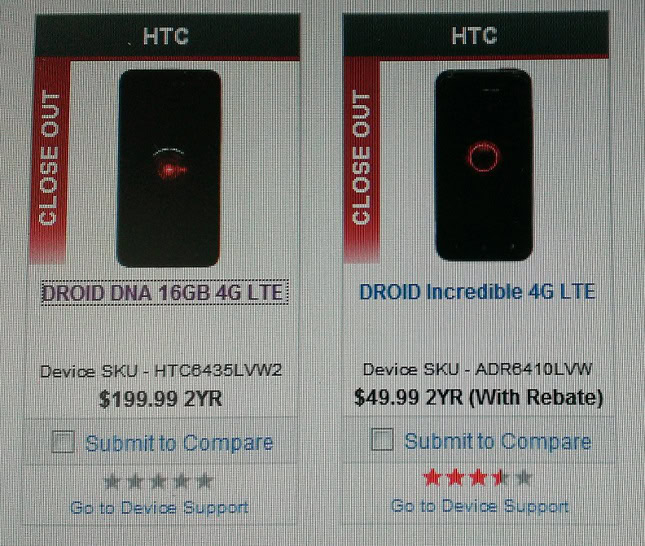Click the red star rating for DROID Incredible
Viewport: 645px width, 546px height.
pyautogui.click(x=477, y=478)
